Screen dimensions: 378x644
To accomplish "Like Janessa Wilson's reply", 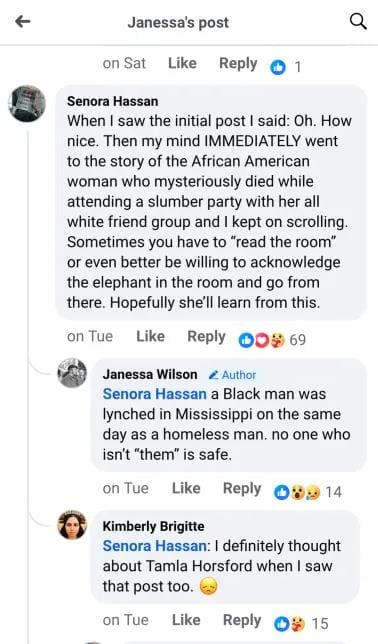I will coord(186,488).
